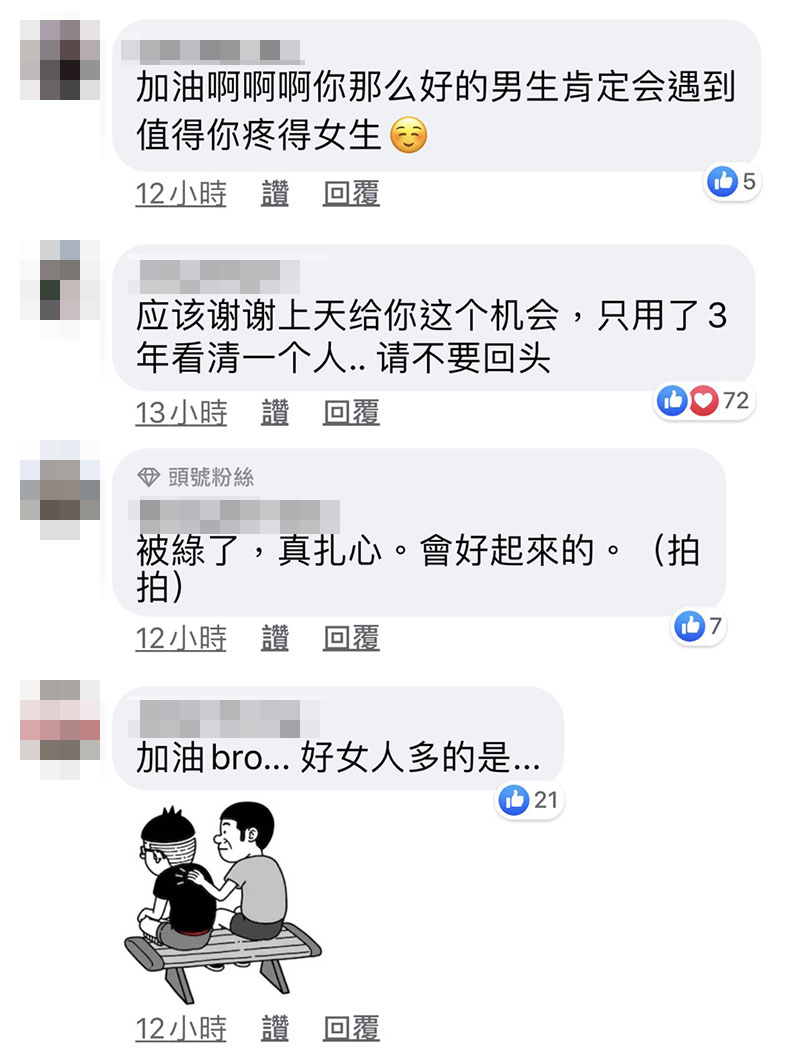Viewport: 800px width, 1055px height.
Task: Click the blurred name above 加油 bro comment
Action: pyautogui.click(x=215, y=719)
